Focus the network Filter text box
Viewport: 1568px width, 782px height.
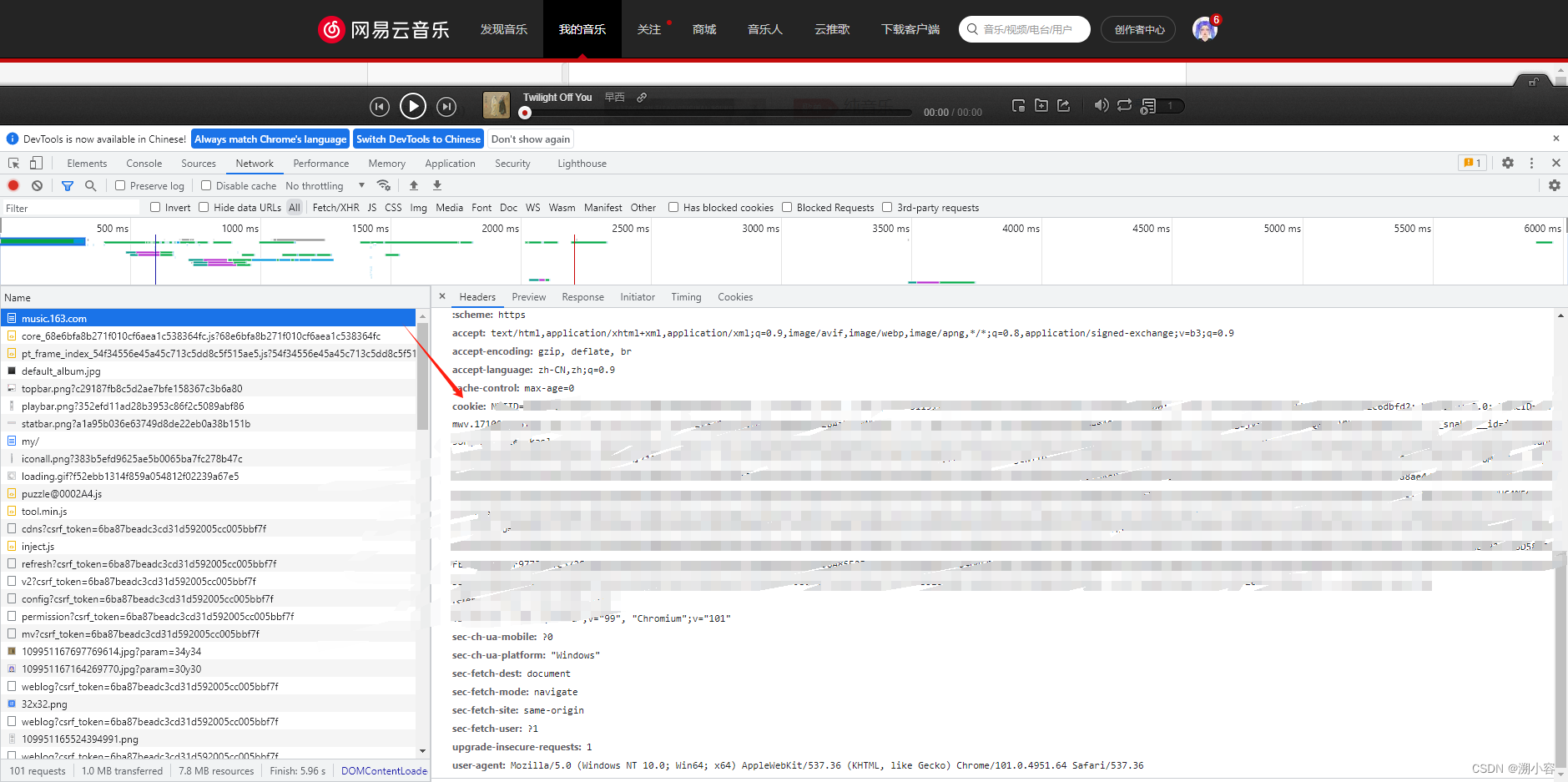[71, 208]
